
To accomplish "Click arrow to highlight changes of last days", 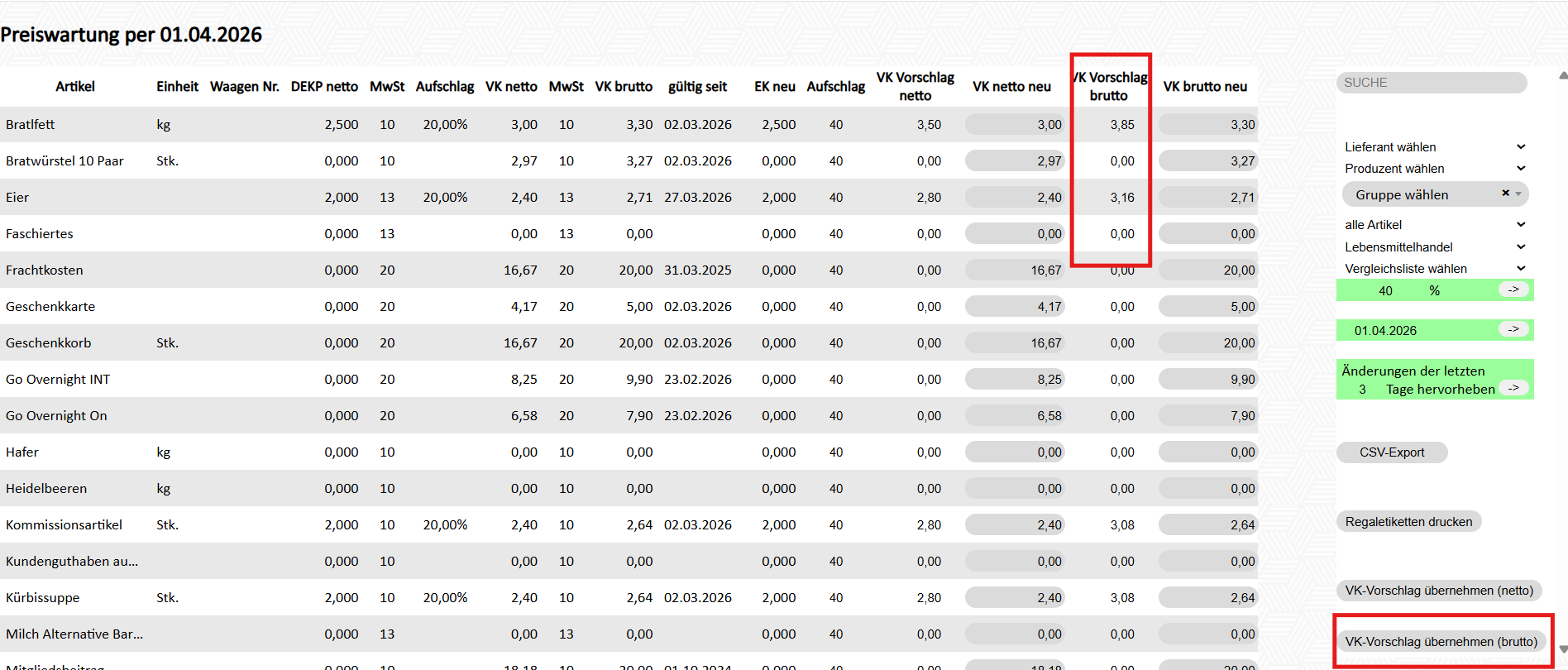I will [1513, 388].
